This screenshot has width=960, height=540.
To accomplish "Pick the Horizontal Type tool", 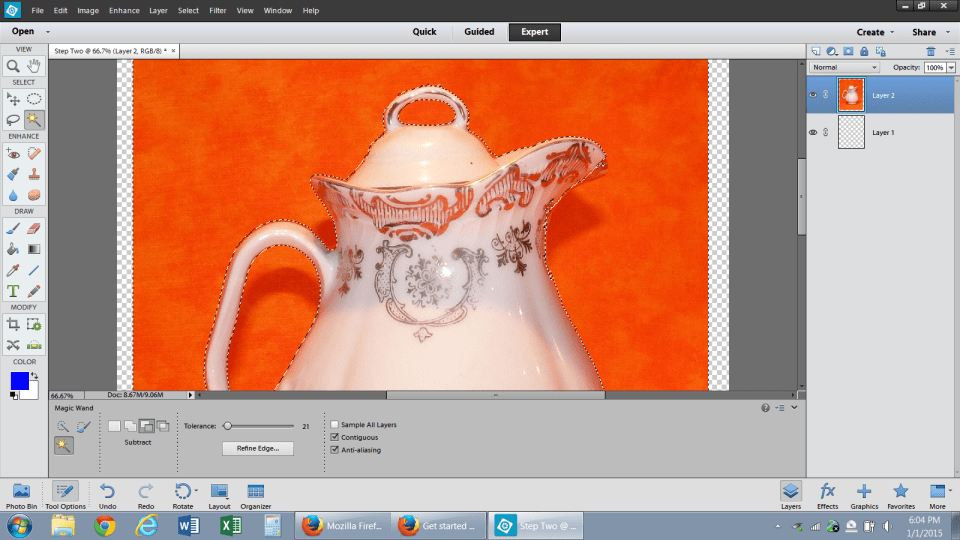I will coord(14,291).
